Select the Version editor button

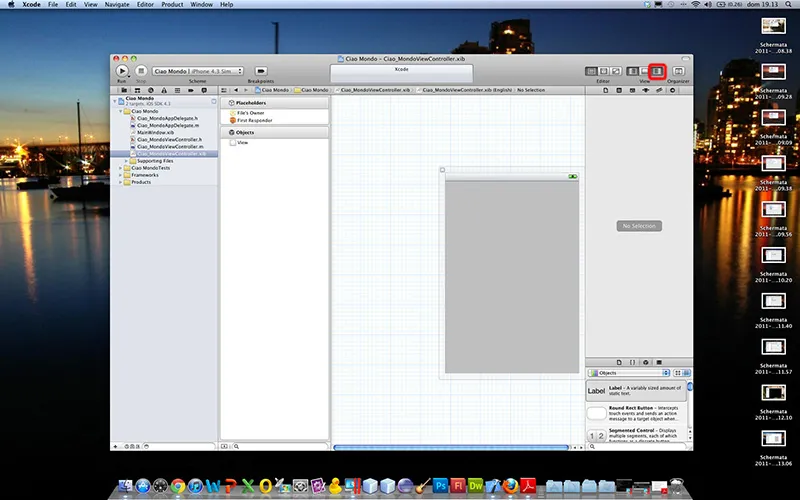pyautogui.click(x=616, y=71)
